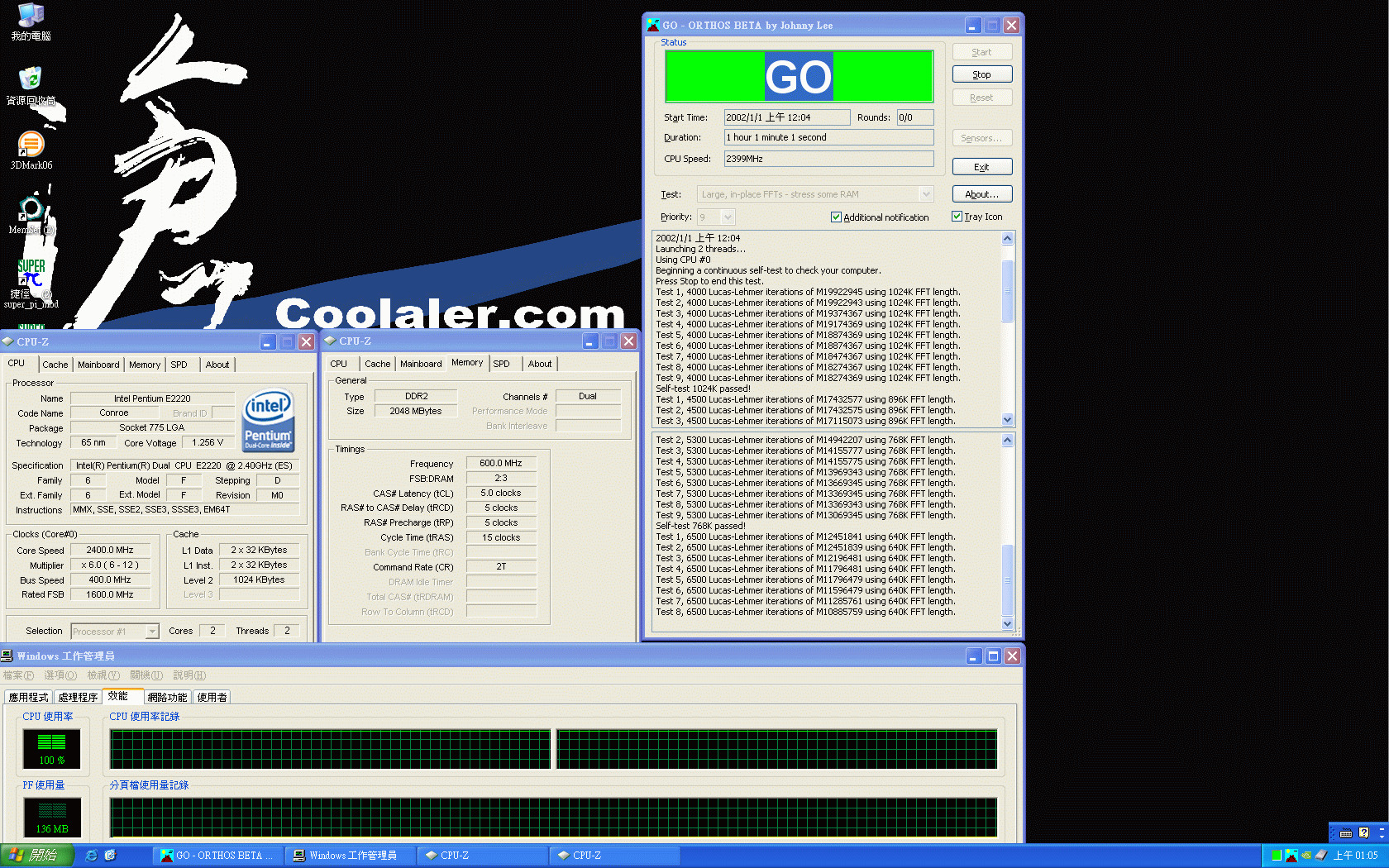The image size is (1389, 868).
Task: Switch to the Mainboard tab in left CPU-Z
Action: pyautogui.click(x=98, y=365)
